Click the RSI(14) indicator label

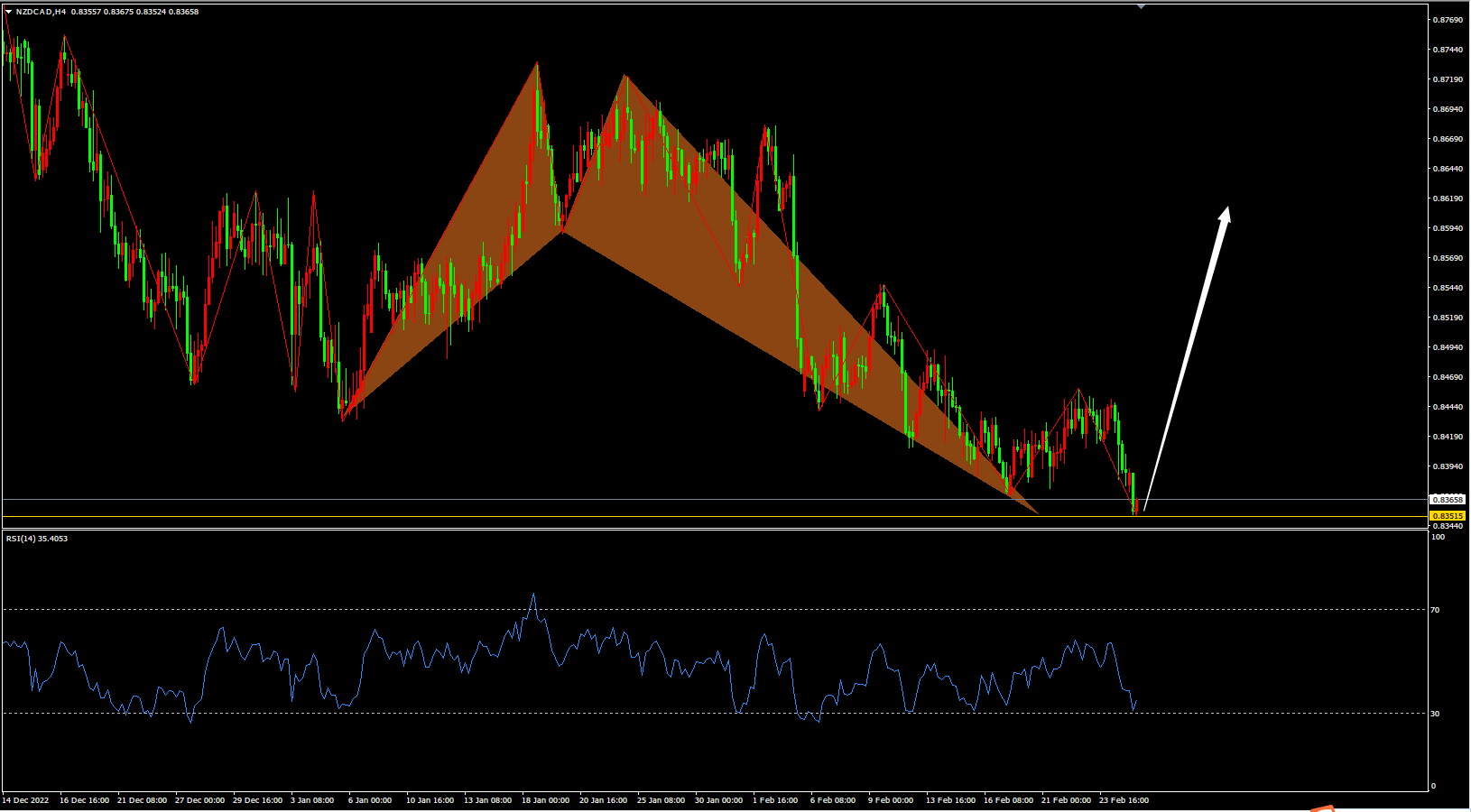(x=37, y=539)
